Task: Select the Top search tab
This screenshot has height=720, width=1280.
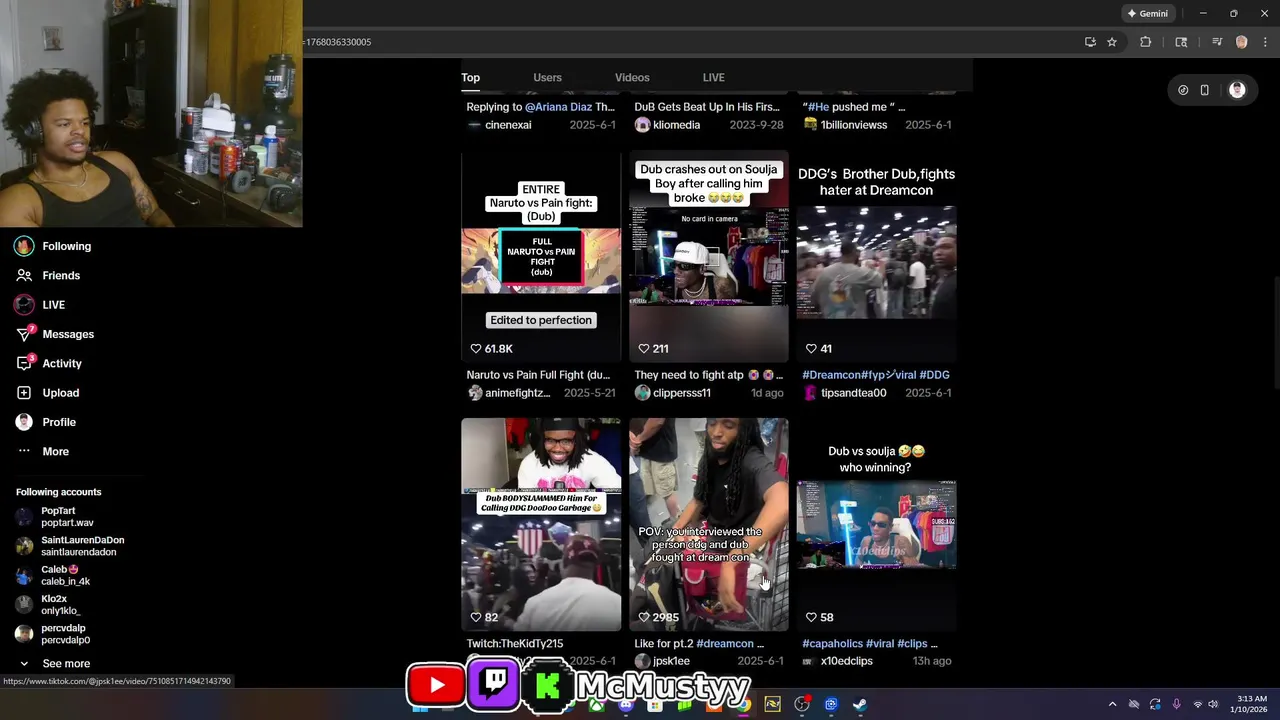Action: (470, 77)
